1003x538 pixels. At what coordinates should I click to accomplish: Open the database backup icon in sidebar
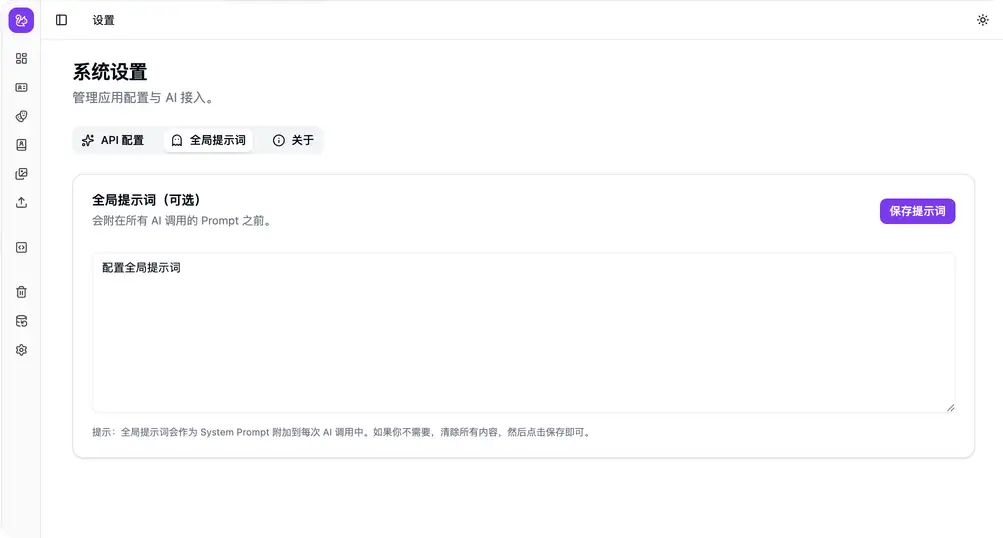click(21, 321)
